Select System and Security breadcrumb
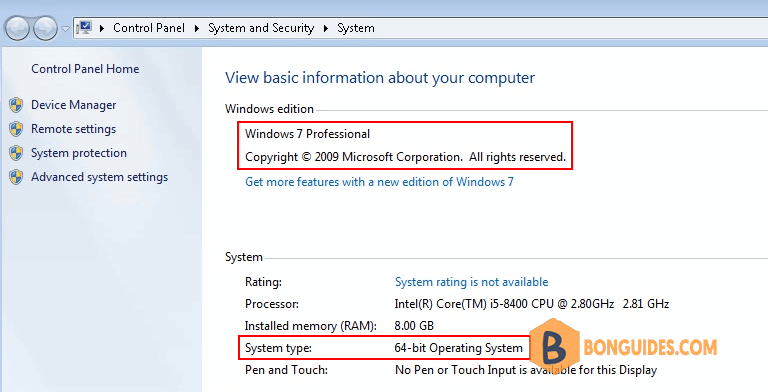768x392 pixels. [x=261, y=28]
